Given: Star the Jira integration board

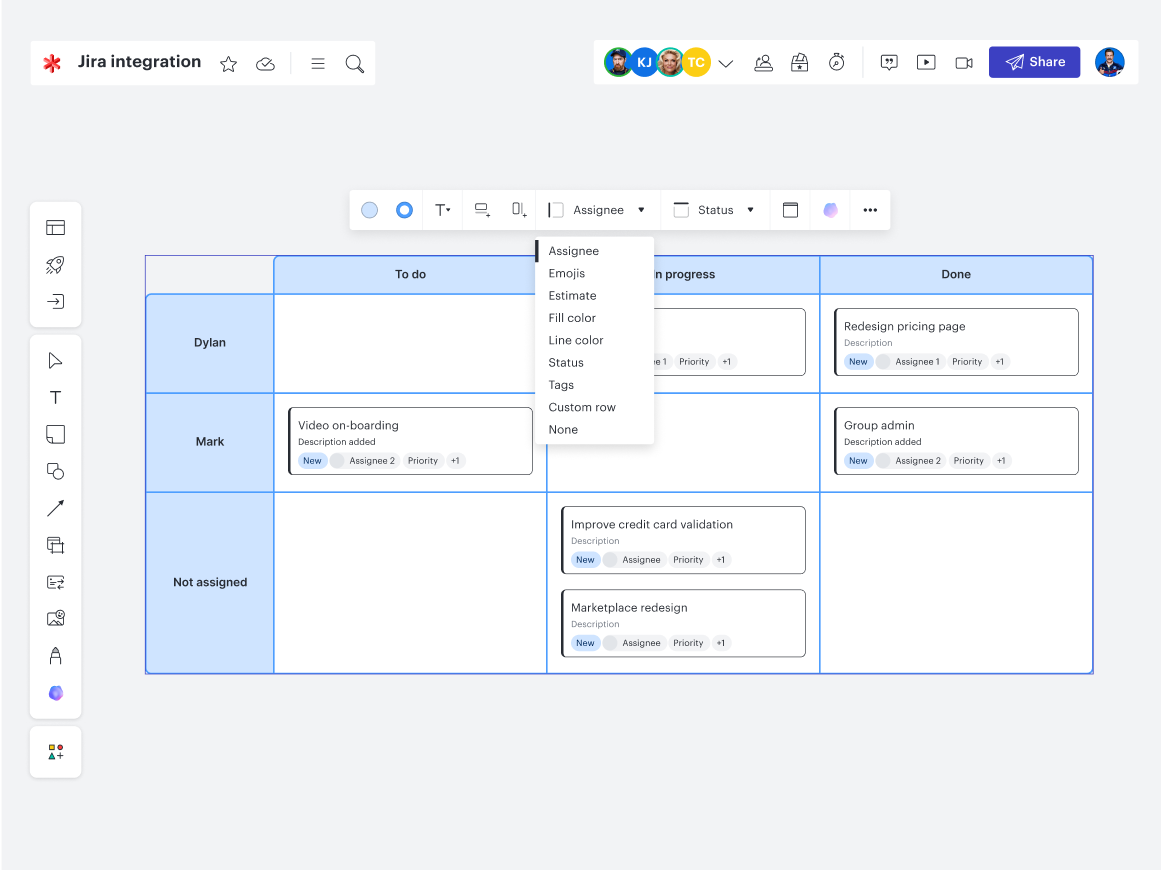Looking at the screenshot, I should tap(228, 64).
